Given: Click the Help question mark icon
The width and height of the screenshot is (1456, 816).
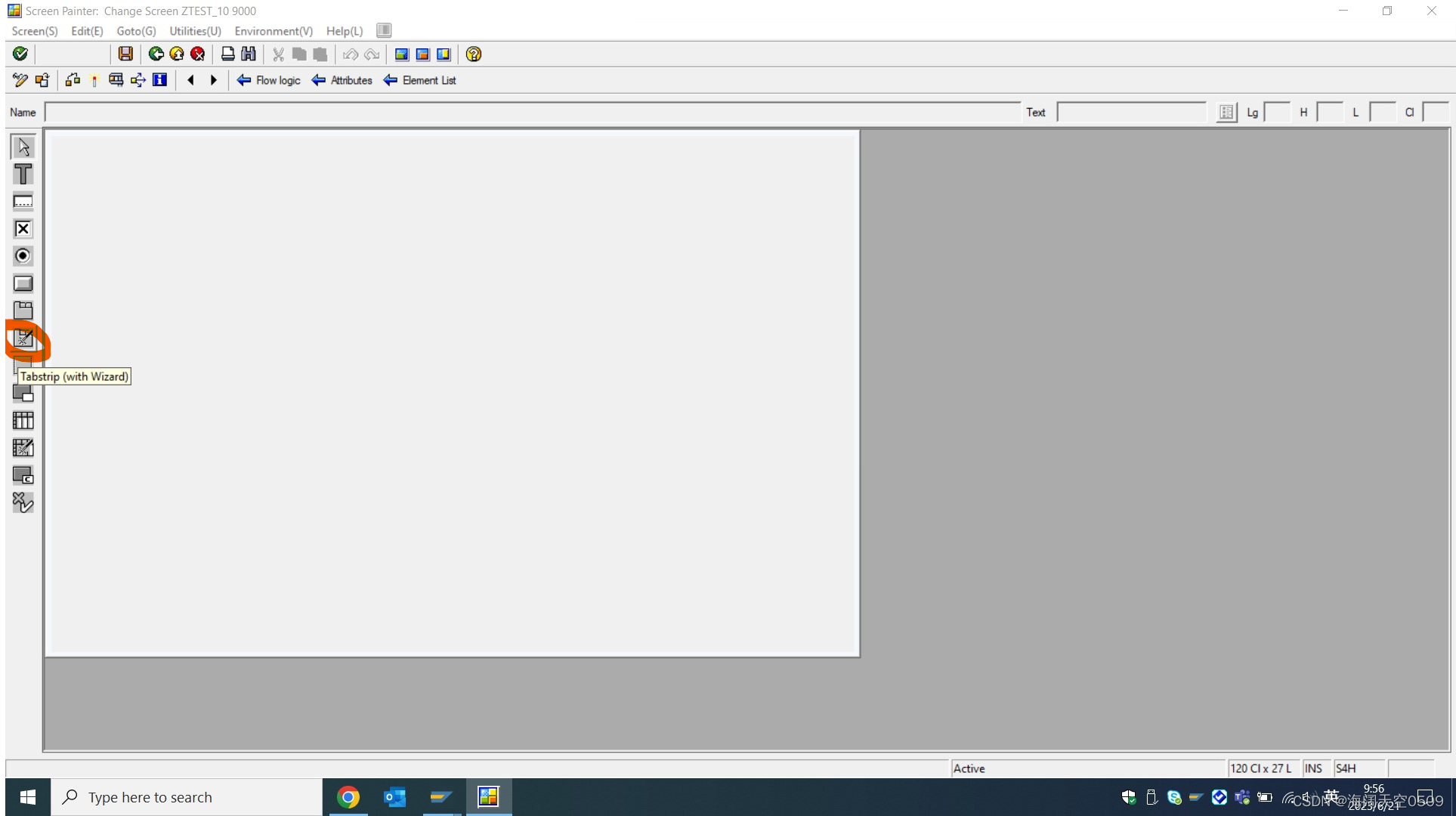Looking at the screenshot, I should 474,54.
